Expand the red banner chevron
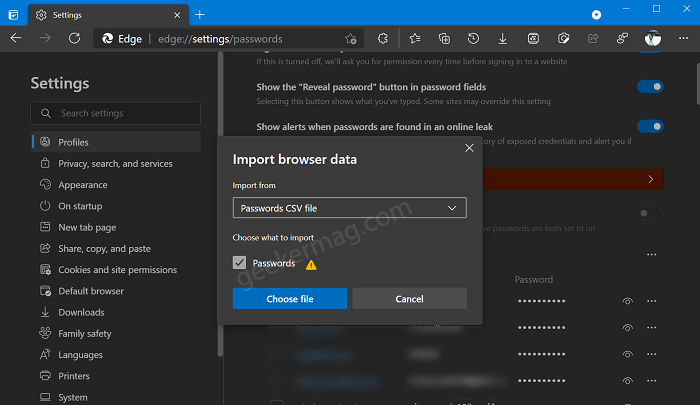 pos(651,179)
